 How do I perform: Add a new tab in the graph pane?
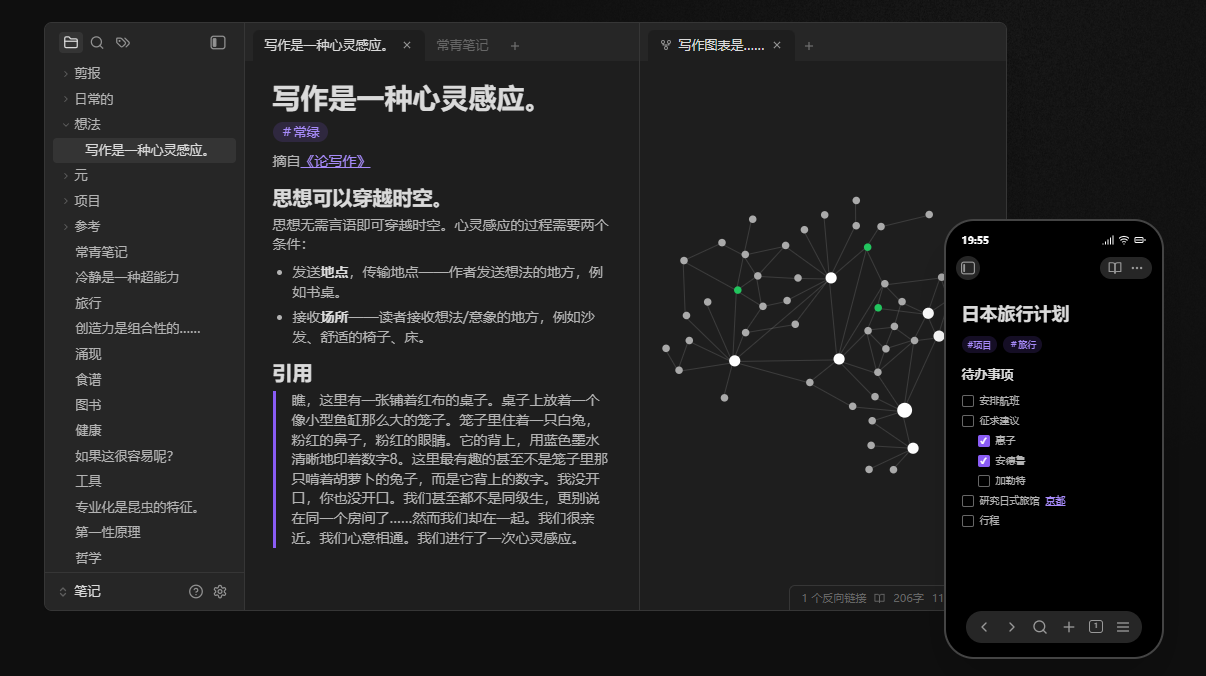809,45
